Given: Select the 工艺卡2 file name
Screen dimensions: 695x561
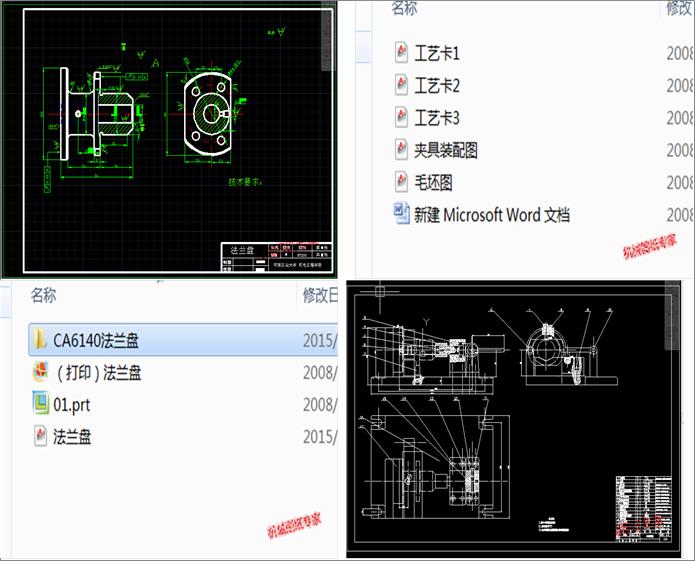Looking at the screenshot, I should pyautogui.click(x=437, y=86).
